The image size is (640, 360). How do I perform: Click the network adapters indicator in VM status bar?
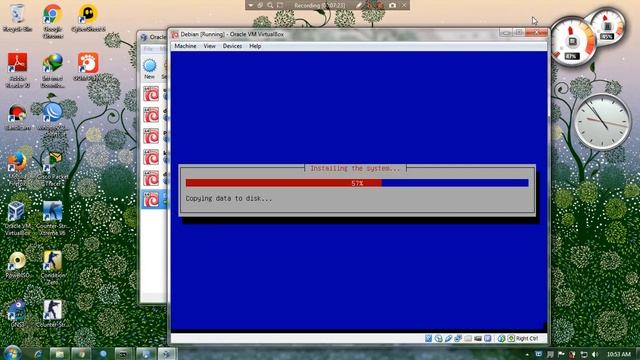point(458,338)
